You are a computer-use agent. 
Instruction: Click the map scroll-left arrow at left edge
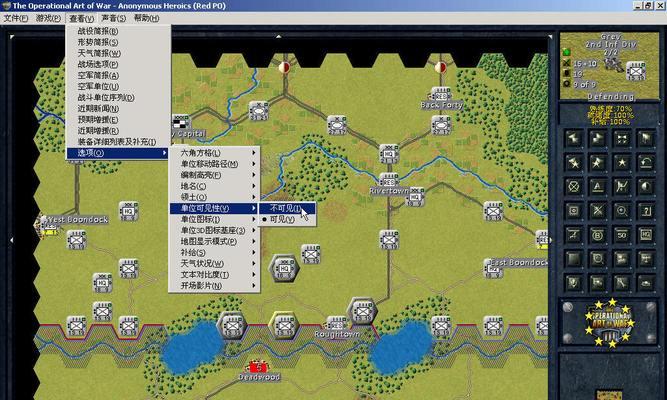coord(11,240)
